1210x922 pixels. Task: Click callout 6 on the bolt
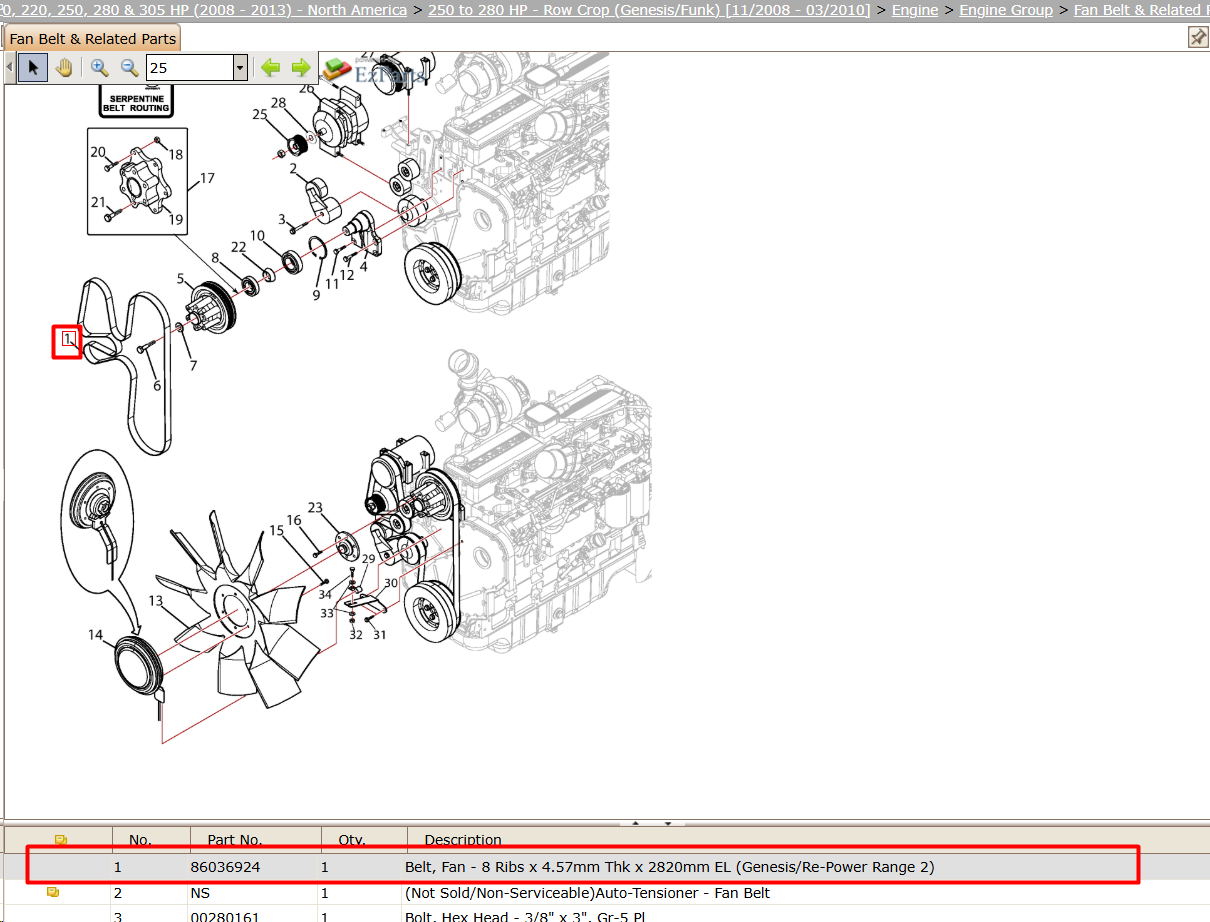(156, 386)
